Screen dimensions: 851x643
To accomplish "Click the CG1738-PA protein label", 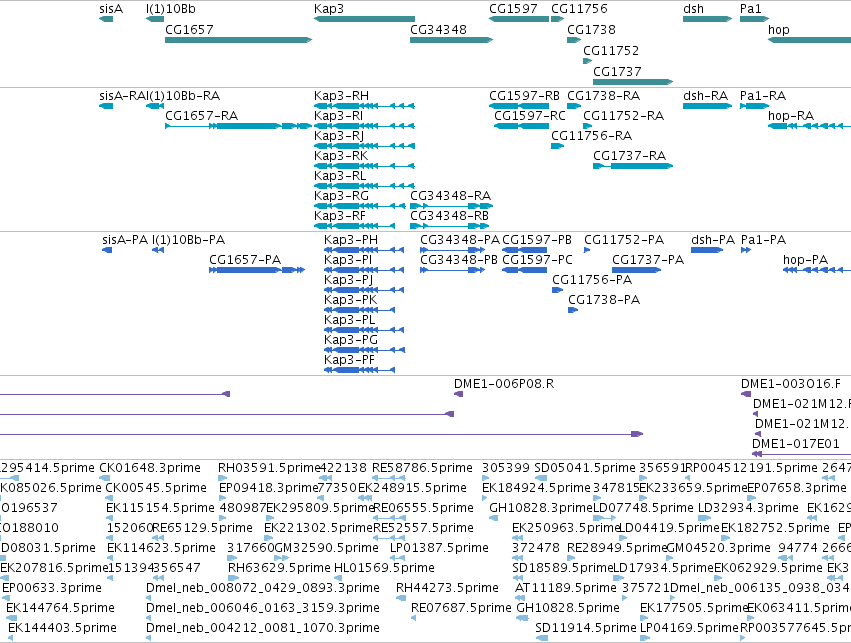I will coord(604,300).
